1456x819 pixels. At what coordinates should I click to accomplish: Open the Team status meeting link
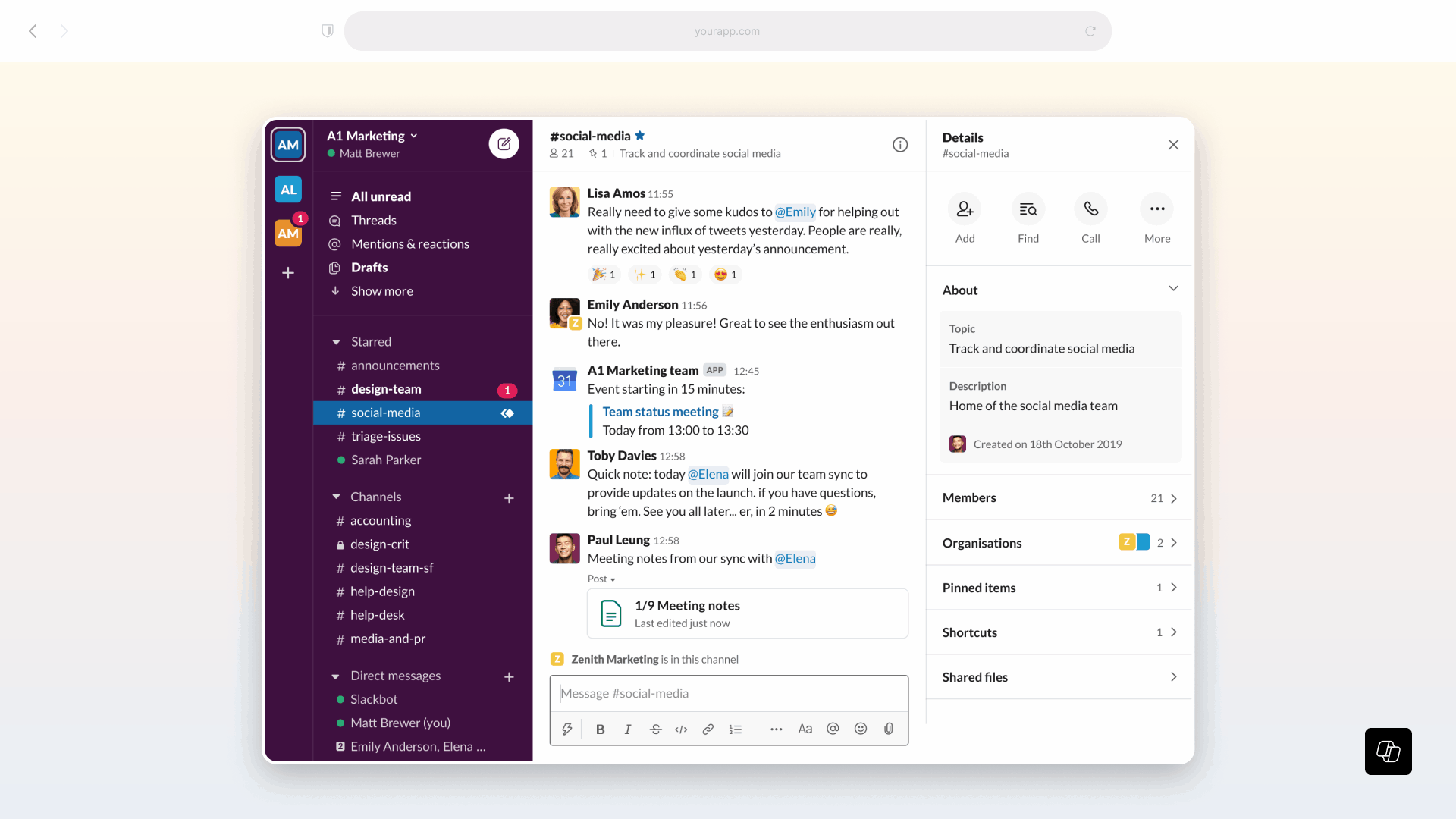(x=660, y=412)
